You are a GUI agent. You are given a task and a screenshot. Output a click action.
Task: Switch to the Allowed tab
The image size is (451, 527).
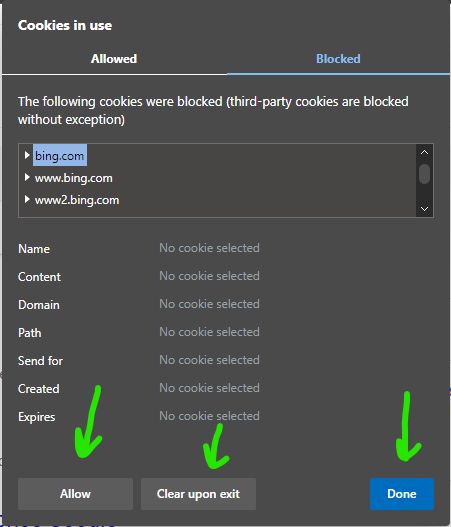[114, 59]
